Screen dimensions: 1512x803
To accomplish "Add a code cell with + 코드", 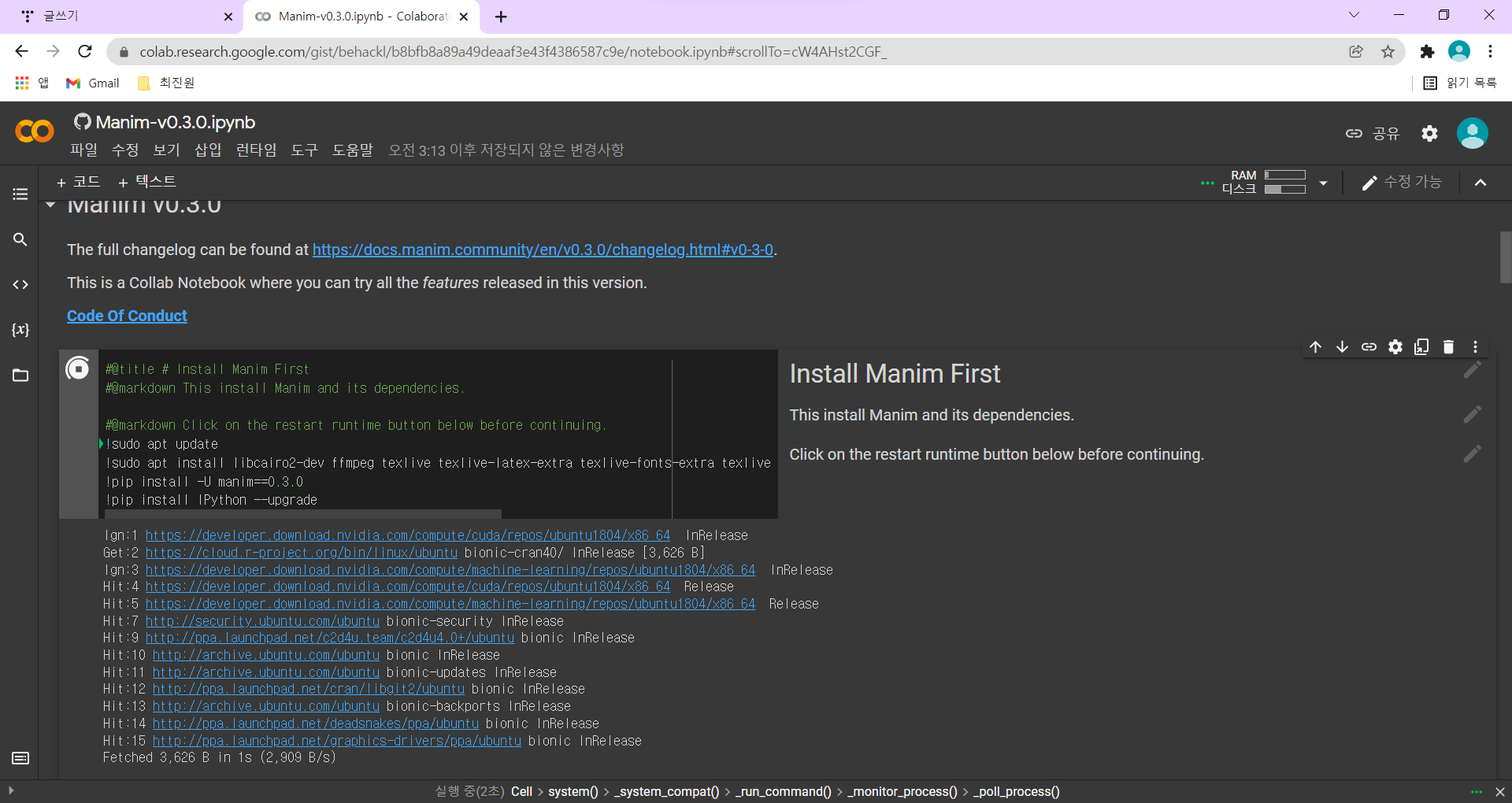I will click(78, 182).
